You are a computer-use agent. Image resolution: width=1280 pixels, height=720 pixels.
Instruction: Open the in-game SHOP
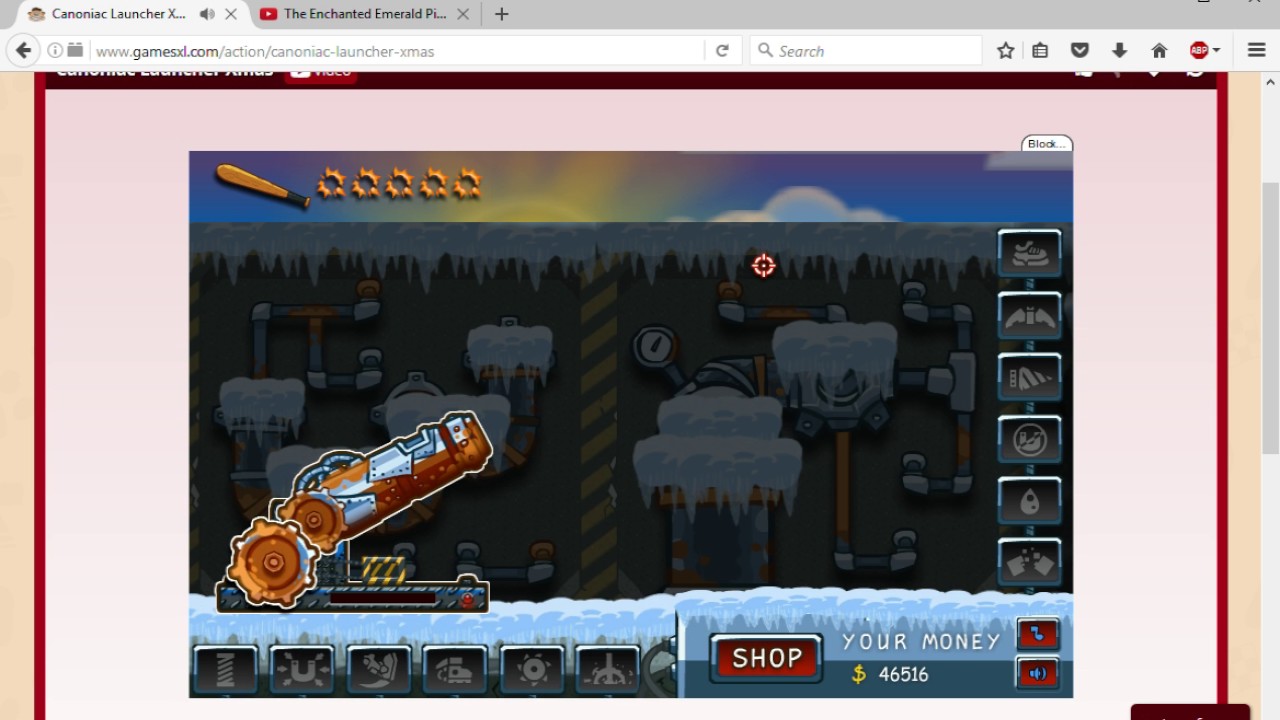point(767,658)
